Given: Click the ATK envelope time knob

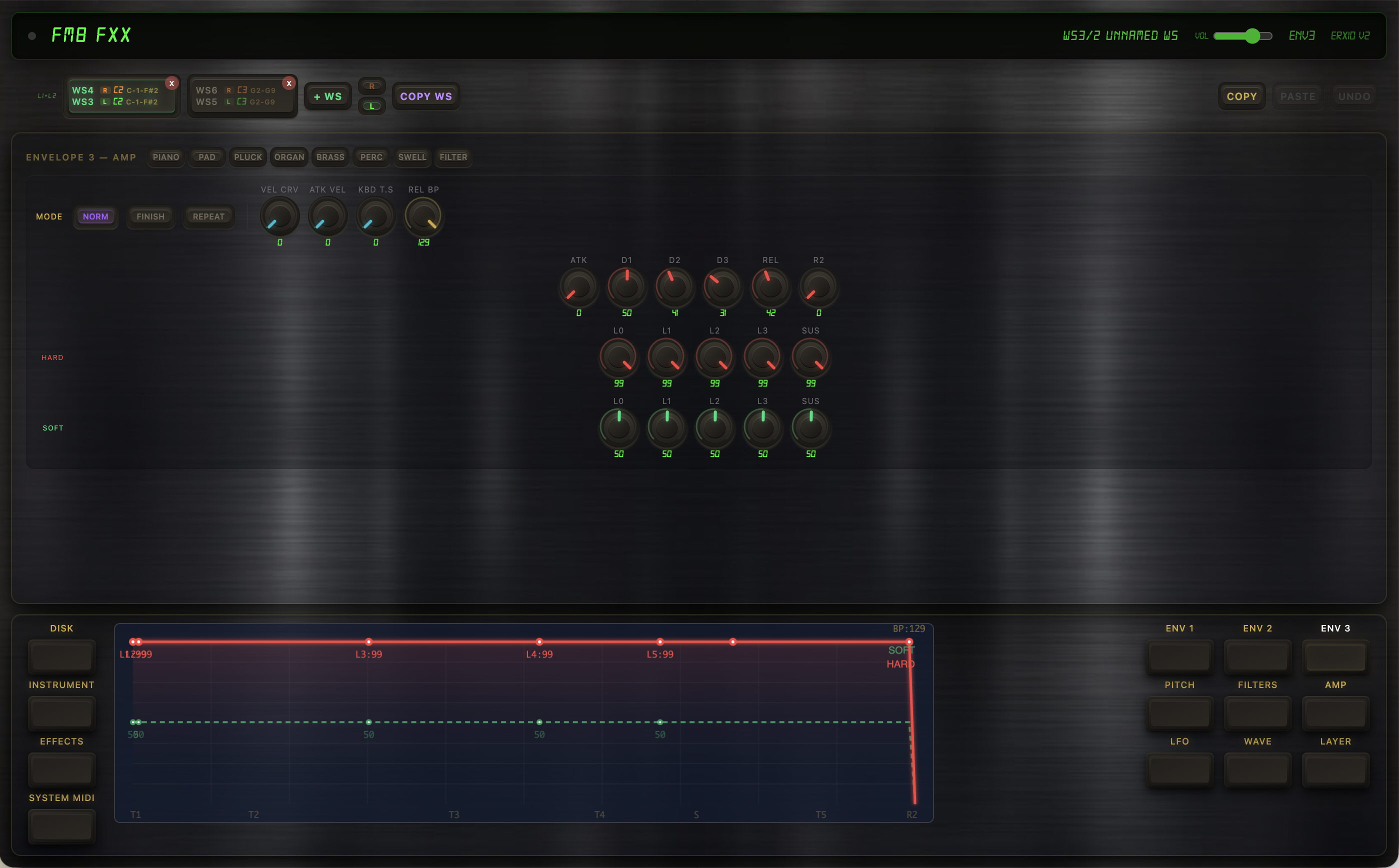Looking at the screenshot, I should [578, 287].
